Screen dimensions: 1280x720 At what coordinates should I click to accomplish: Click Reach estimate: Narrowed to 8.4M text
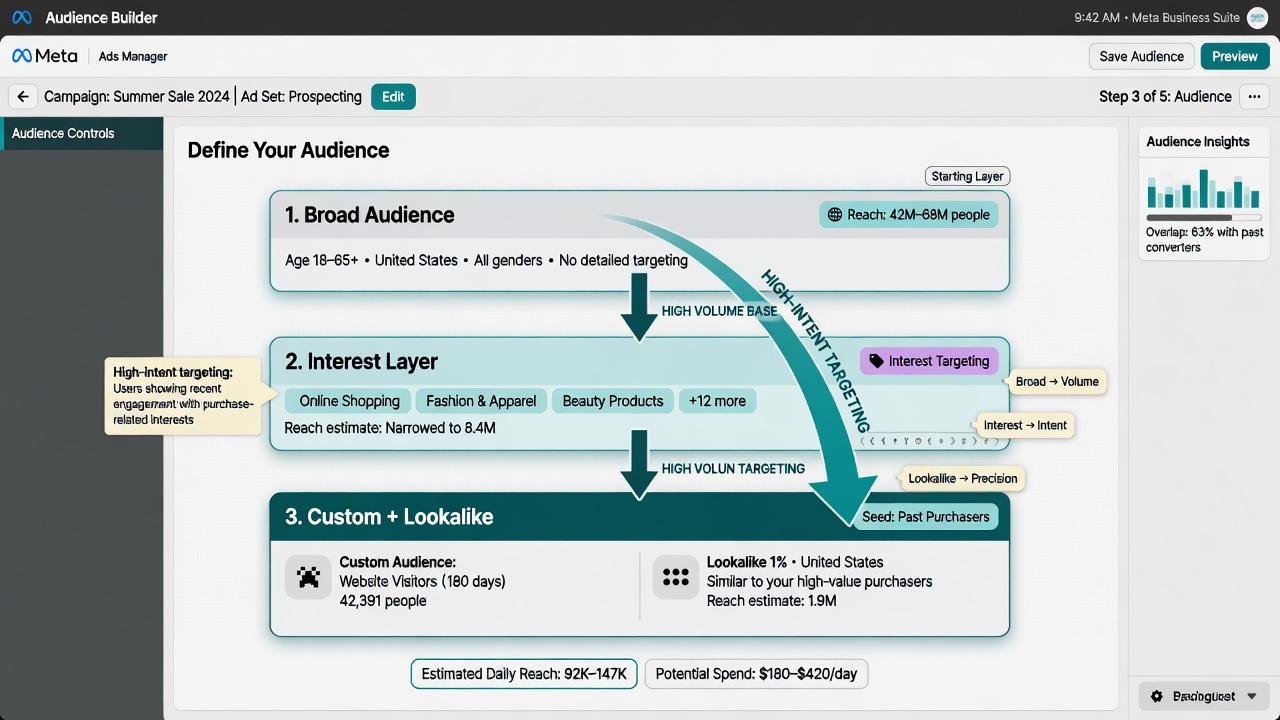pos(390,428)
